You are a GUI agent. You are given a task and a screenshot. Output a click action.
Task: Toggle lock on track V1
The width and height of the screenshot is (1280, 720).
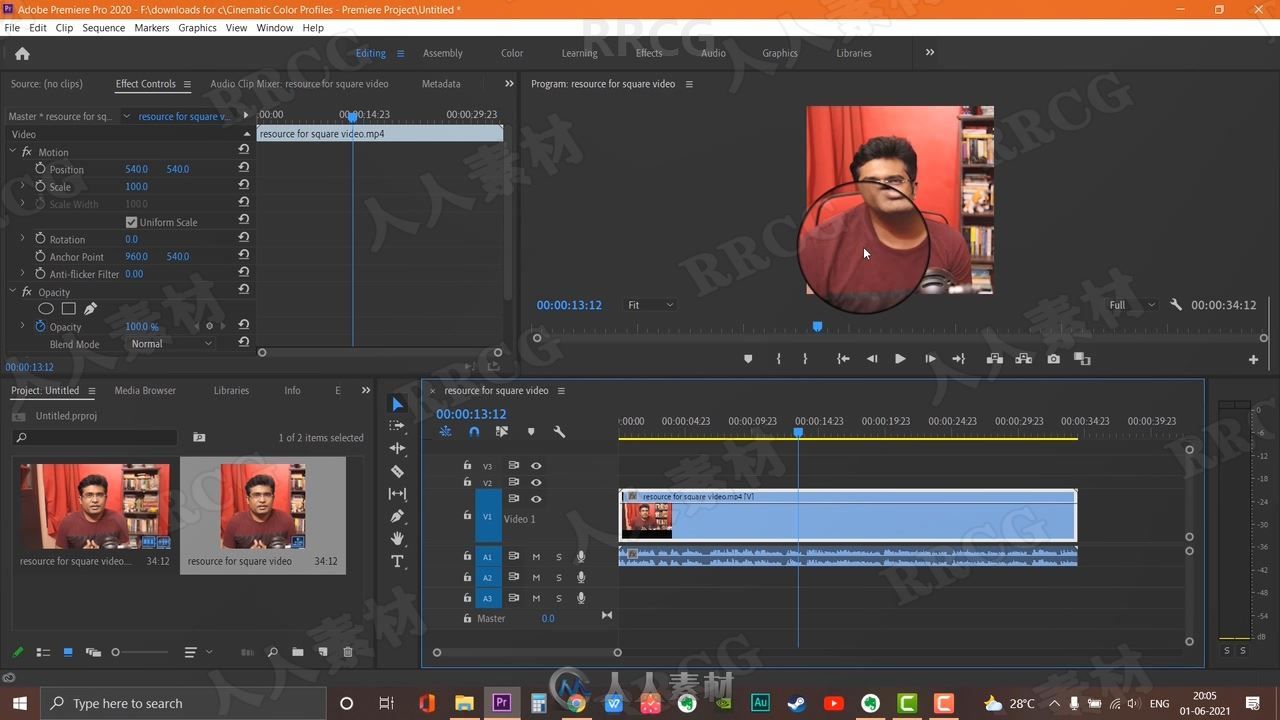(467, 515)
